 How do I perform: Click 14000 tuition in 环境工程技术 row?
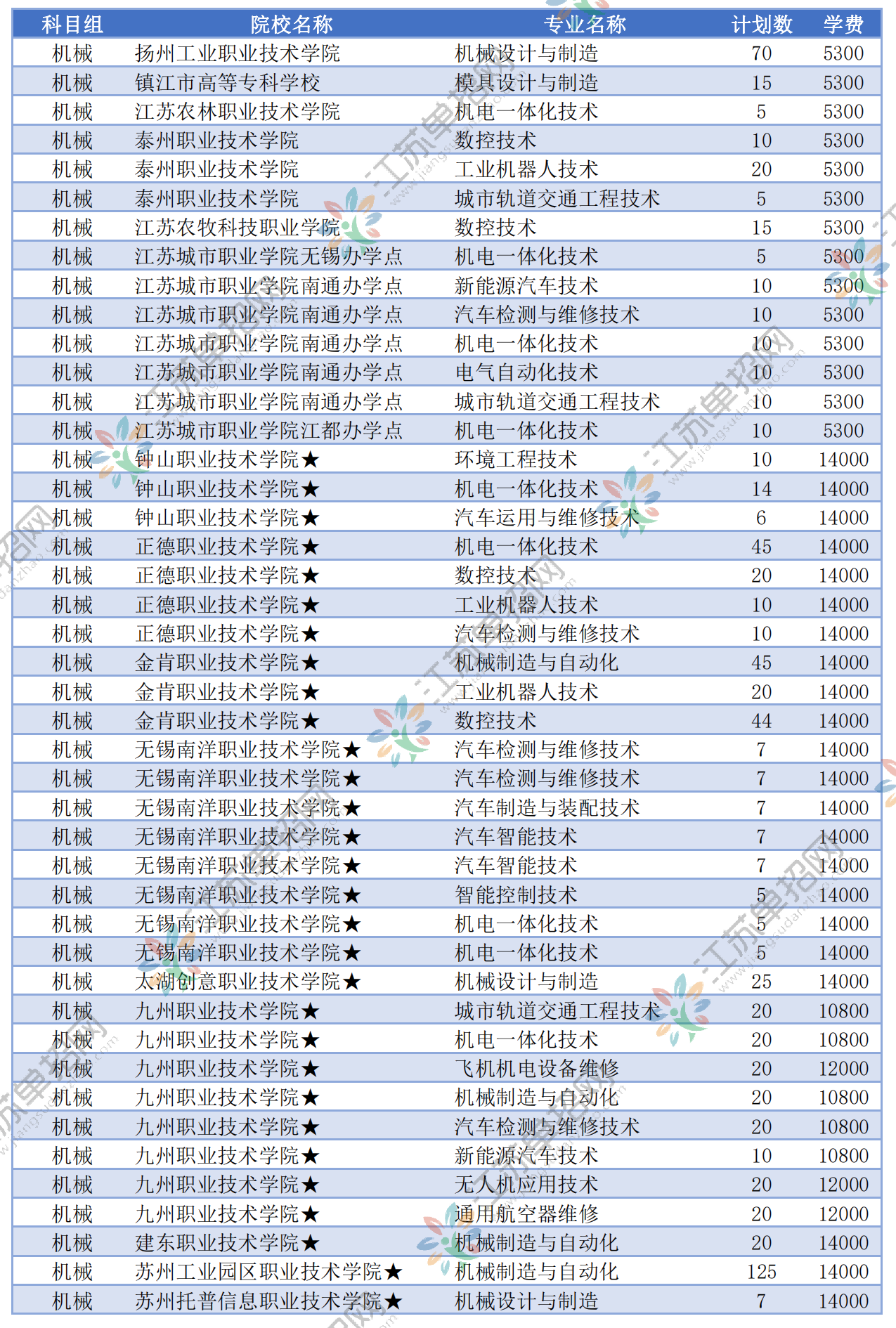click(843, 460)
